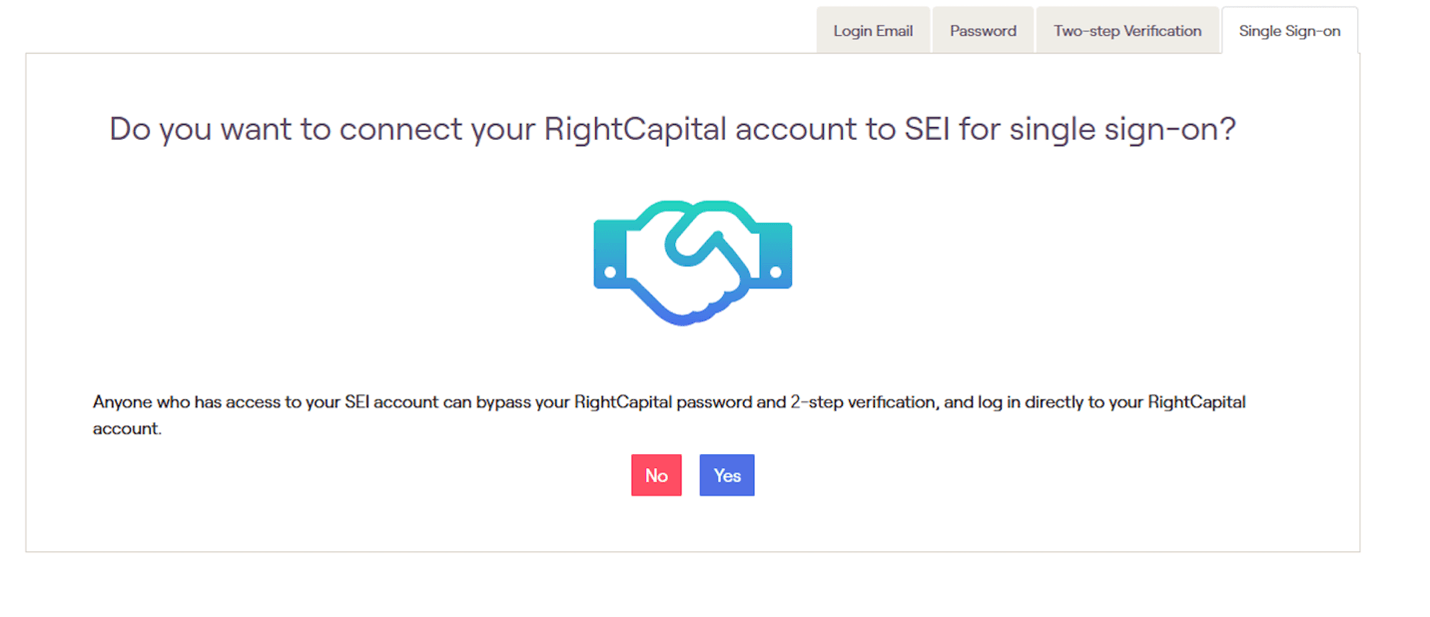
Task: Confirm with the blue Yes button
Action: (727, 476)
